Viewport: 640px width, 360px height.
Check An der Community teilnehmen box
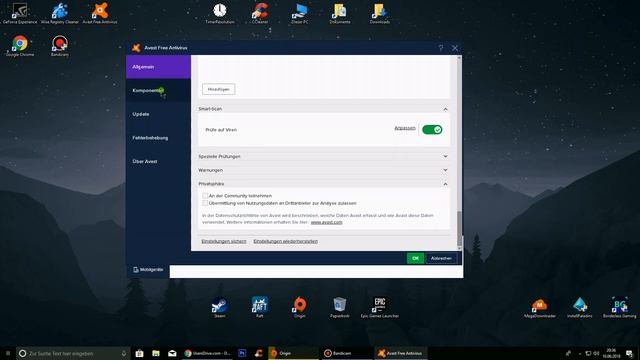click(205, 196)
